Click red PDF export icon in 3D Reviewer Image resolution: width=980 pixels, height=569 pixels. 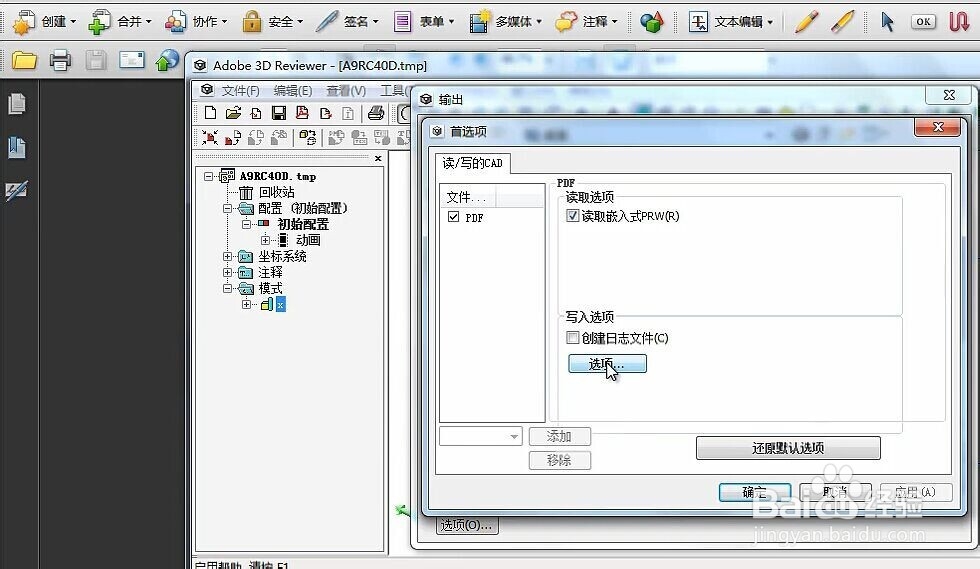pos(302,113)
